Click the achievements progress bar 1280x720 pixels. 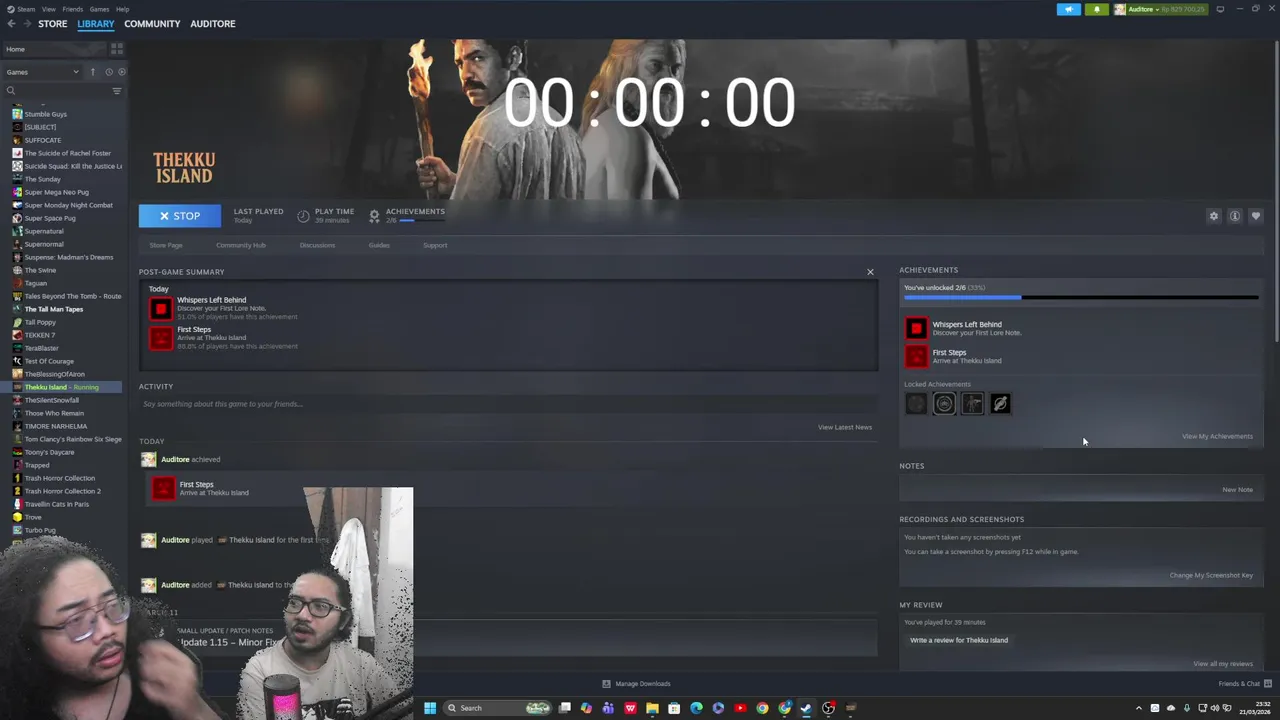click(x=1081, y=297)
